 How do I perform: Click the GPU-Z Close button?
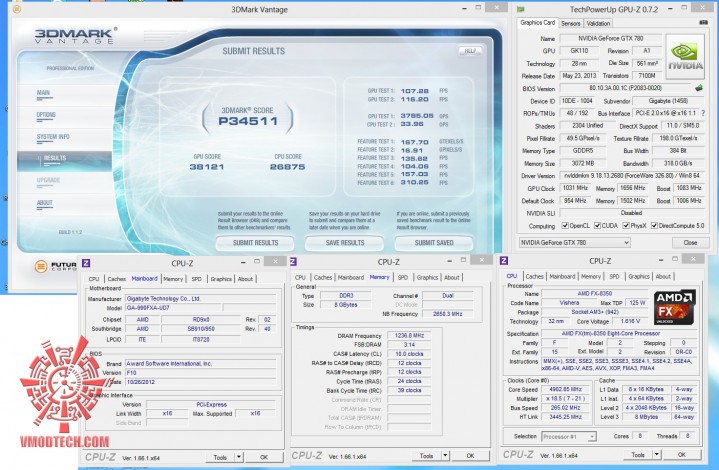click(x=690, y=243)
